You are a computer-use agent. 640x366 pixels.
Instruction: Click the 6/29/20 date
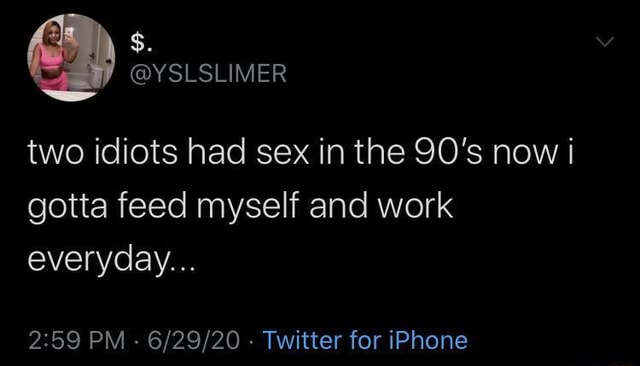[x=193, y=340]
